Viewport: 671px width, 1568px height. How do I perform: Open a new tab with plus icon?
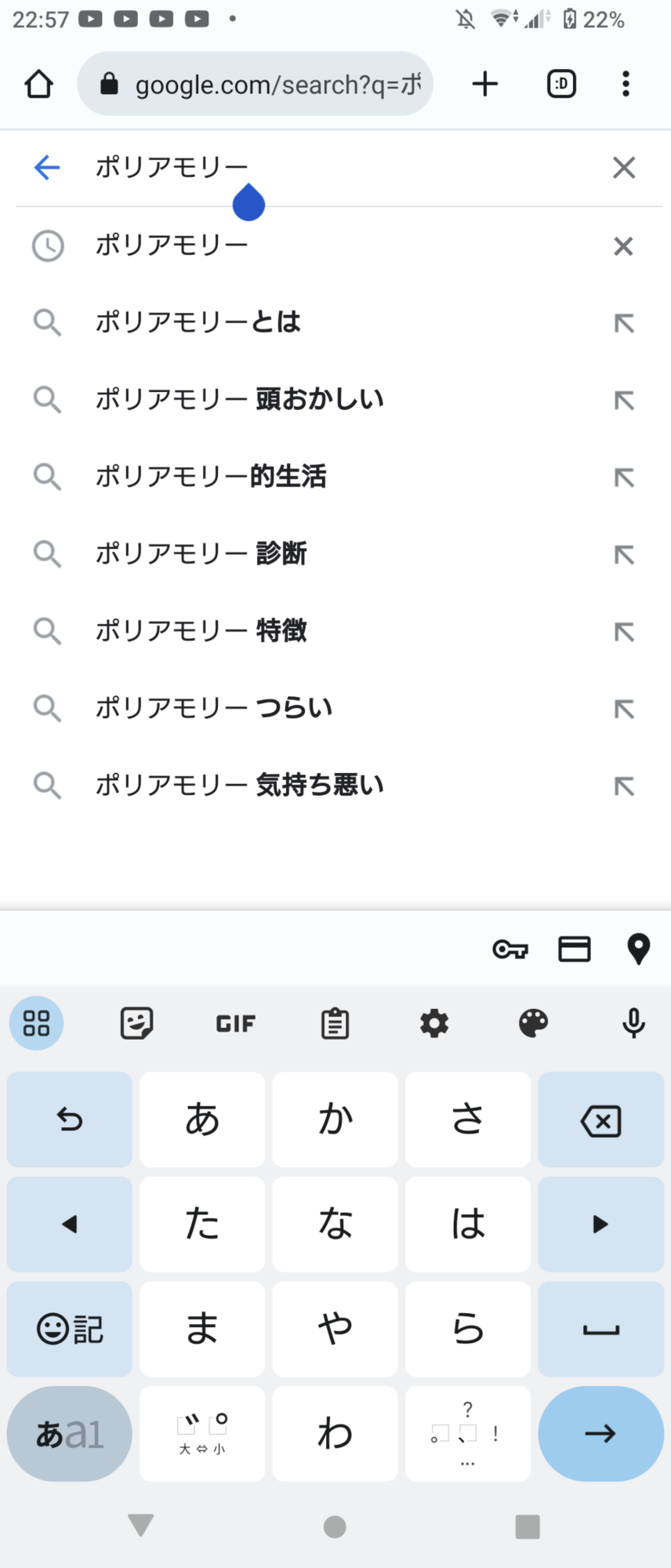[x=485, y=84]
